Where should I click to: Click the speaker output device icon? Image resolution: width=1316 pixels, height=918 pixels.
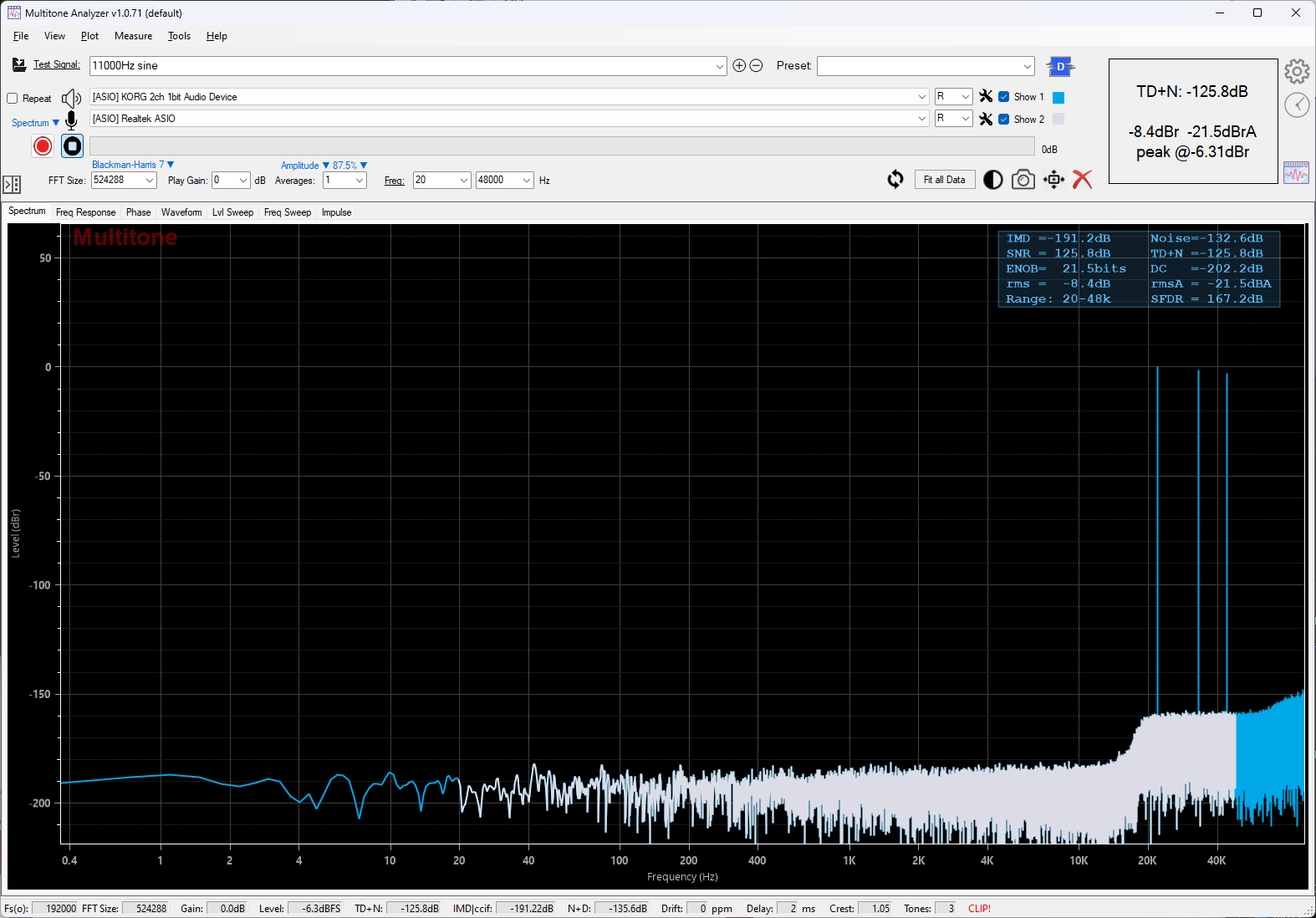click(71, 98)
